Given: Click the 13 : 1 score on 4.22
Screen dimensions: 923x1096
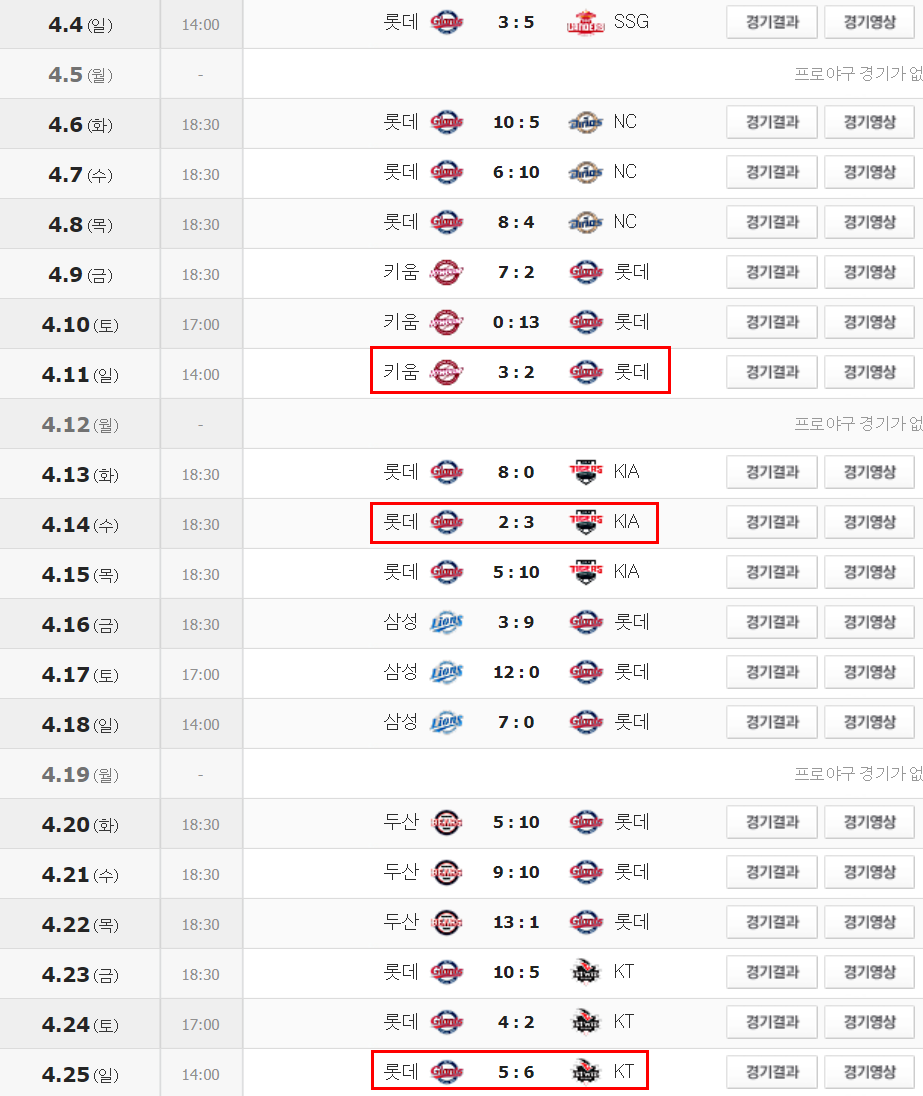Looking at the screenshot, I should pos(516,922).
